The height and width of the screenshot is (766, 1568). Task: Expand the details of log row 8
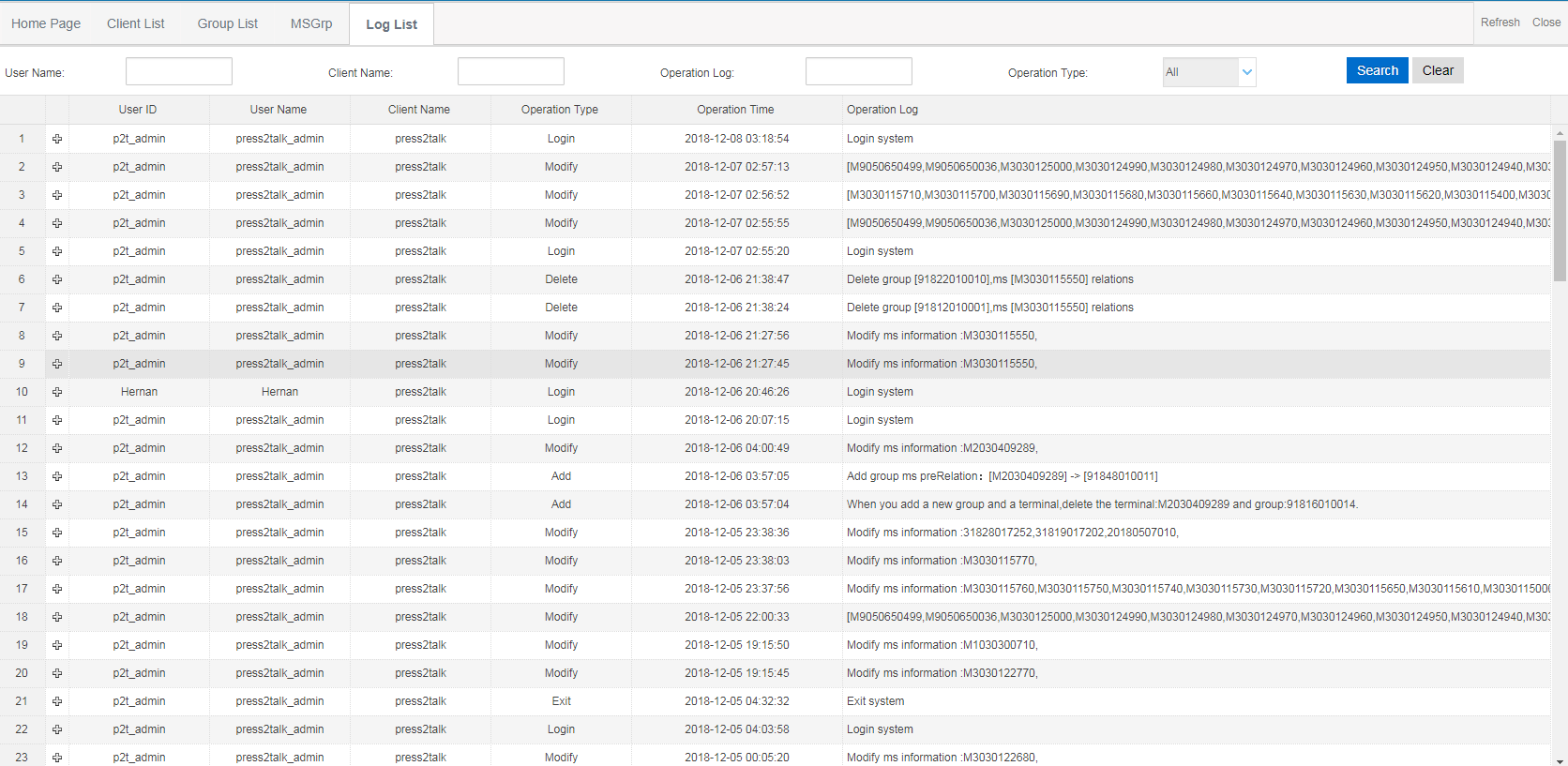pyautogui.click(x=57, y=336)
